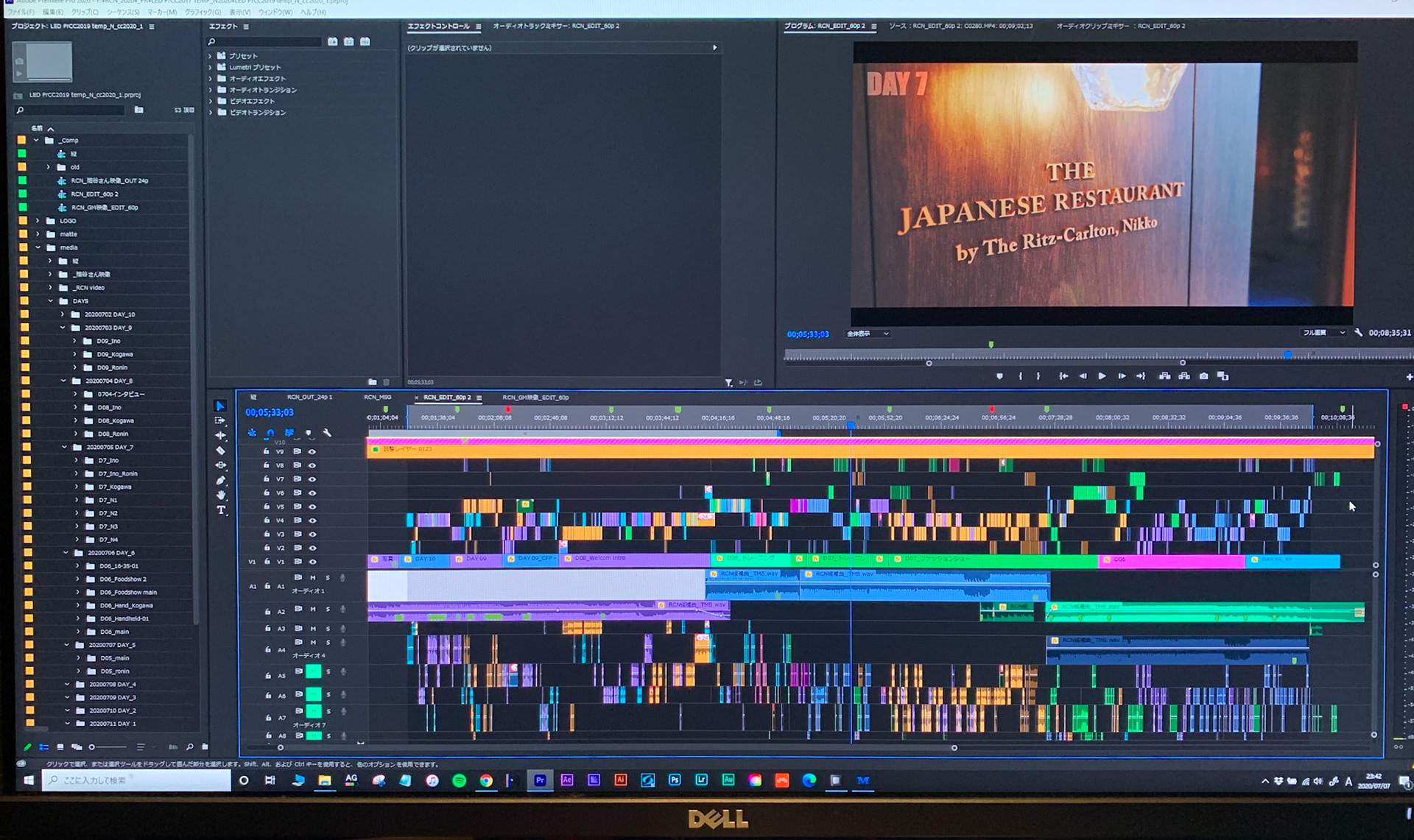Solo audio track A5
The image size is (1414, 840).
pyautogui.click(x=328, y=672)
